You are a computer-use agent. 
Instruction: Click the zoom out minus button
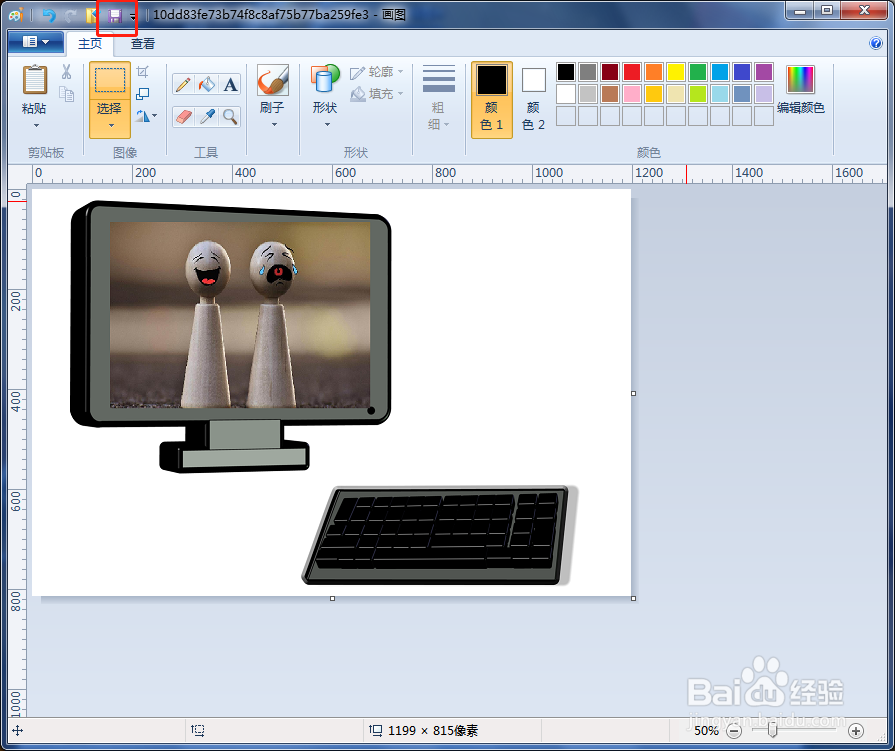734,730
